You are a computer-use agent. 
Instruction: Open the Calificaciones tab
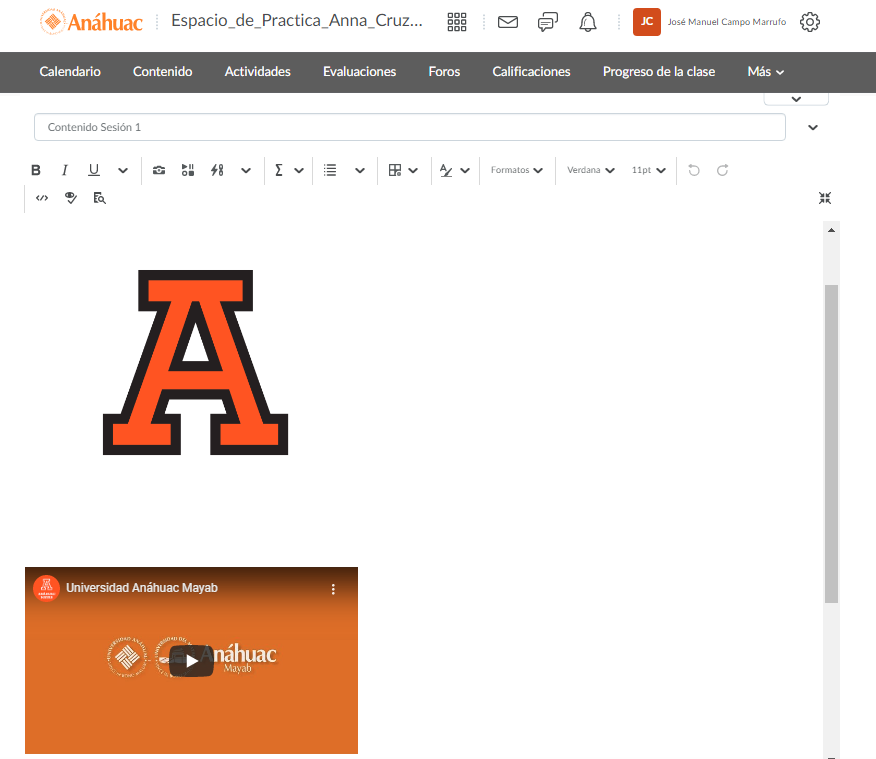(x=531, y=72)
